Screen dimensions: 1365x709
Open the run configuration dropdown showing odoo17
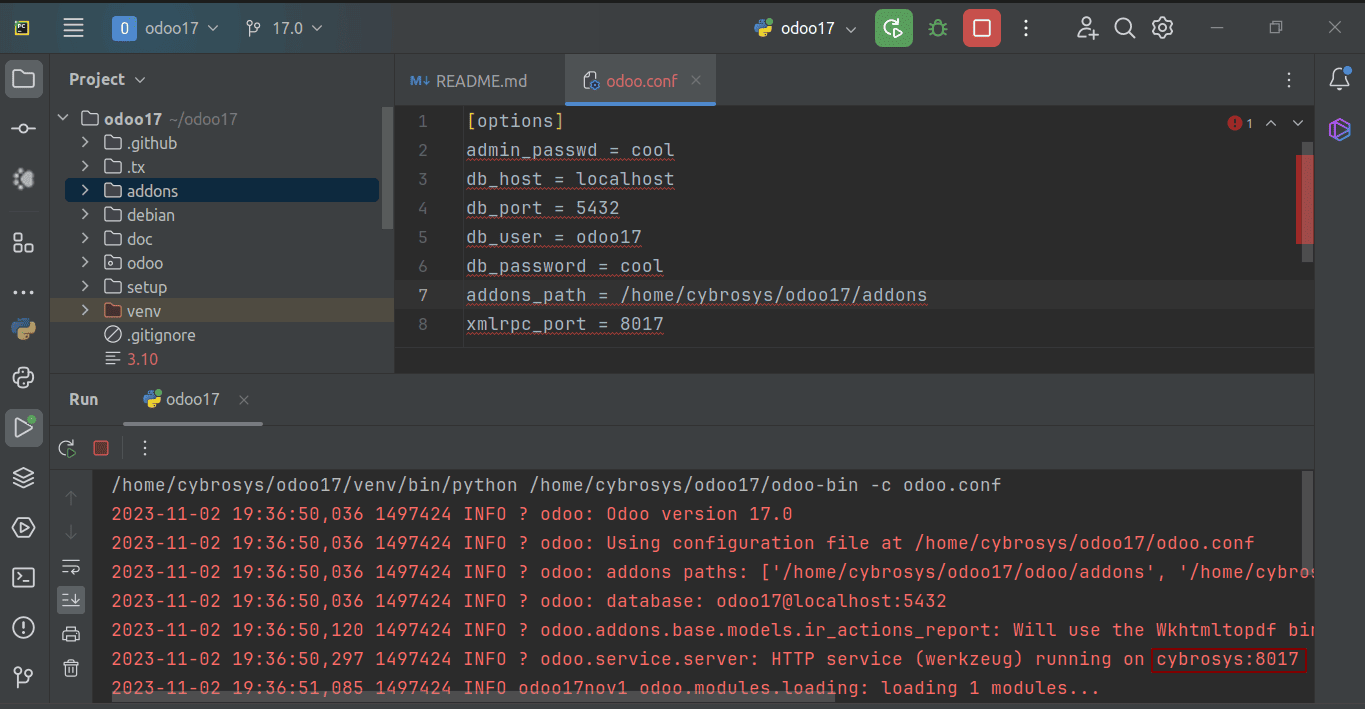806,28
